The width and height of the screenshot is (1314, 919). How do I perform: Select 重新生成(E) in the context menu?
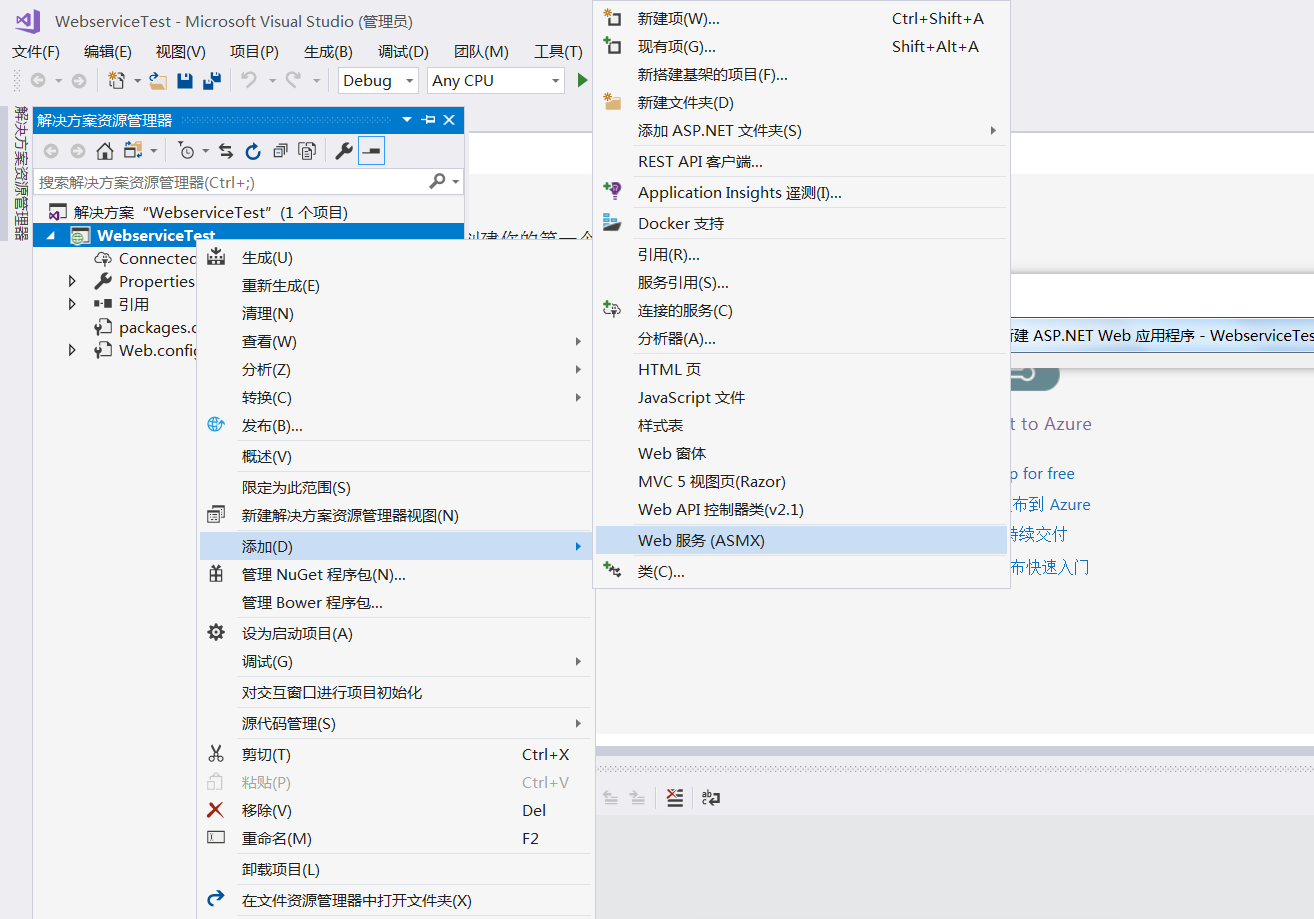[395, 285]
